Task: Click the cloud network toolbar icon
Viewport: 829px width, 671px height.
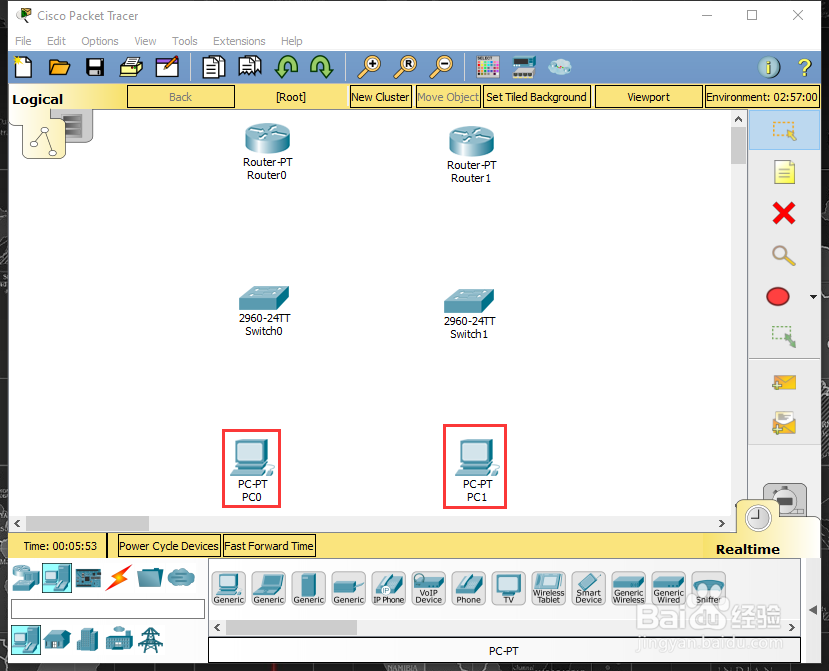Action: [559, 67]
